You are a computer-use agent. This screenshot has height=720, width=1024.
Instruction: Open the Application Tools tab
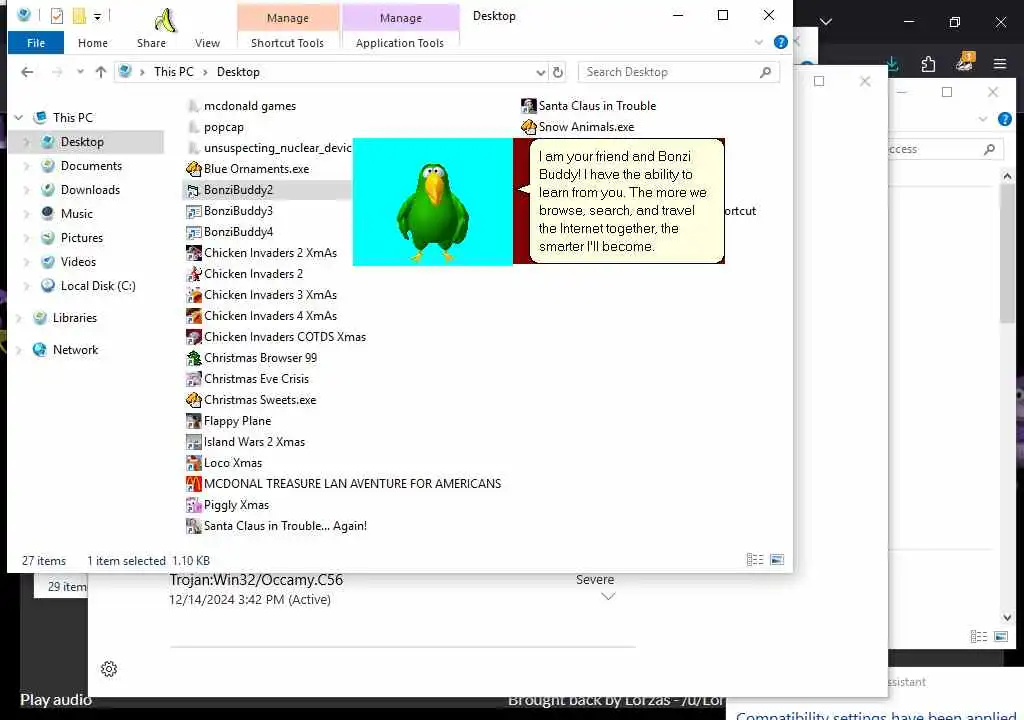(400, 43)
